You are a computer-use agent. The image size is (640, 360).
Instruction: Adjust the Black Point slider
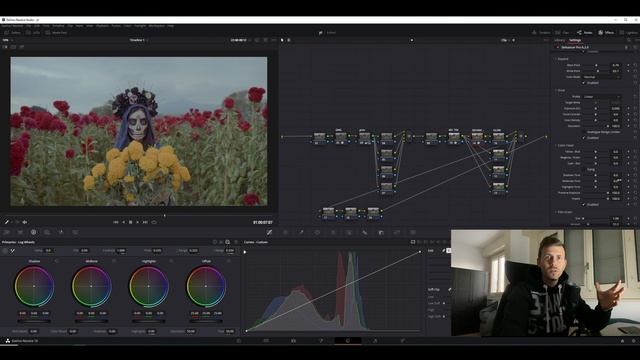tap(596, 65)
